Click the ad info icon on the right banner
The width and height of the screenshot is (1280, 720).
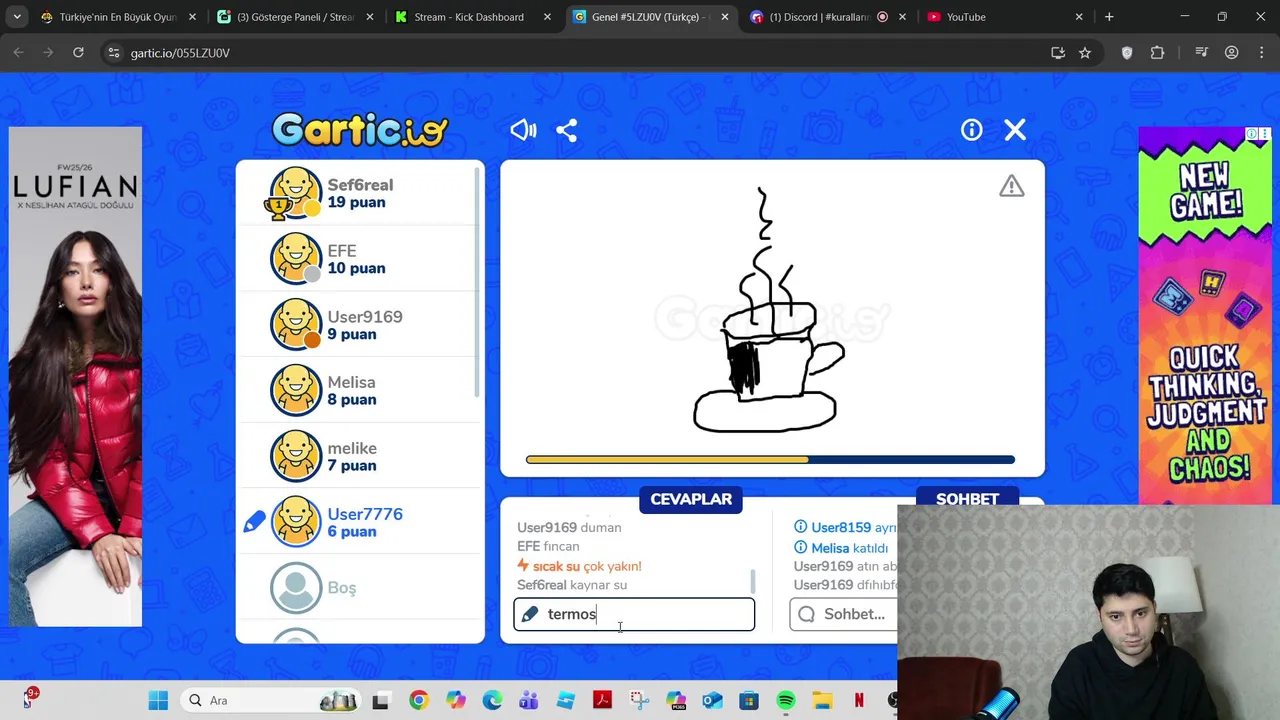click(x=1252, y=134)
